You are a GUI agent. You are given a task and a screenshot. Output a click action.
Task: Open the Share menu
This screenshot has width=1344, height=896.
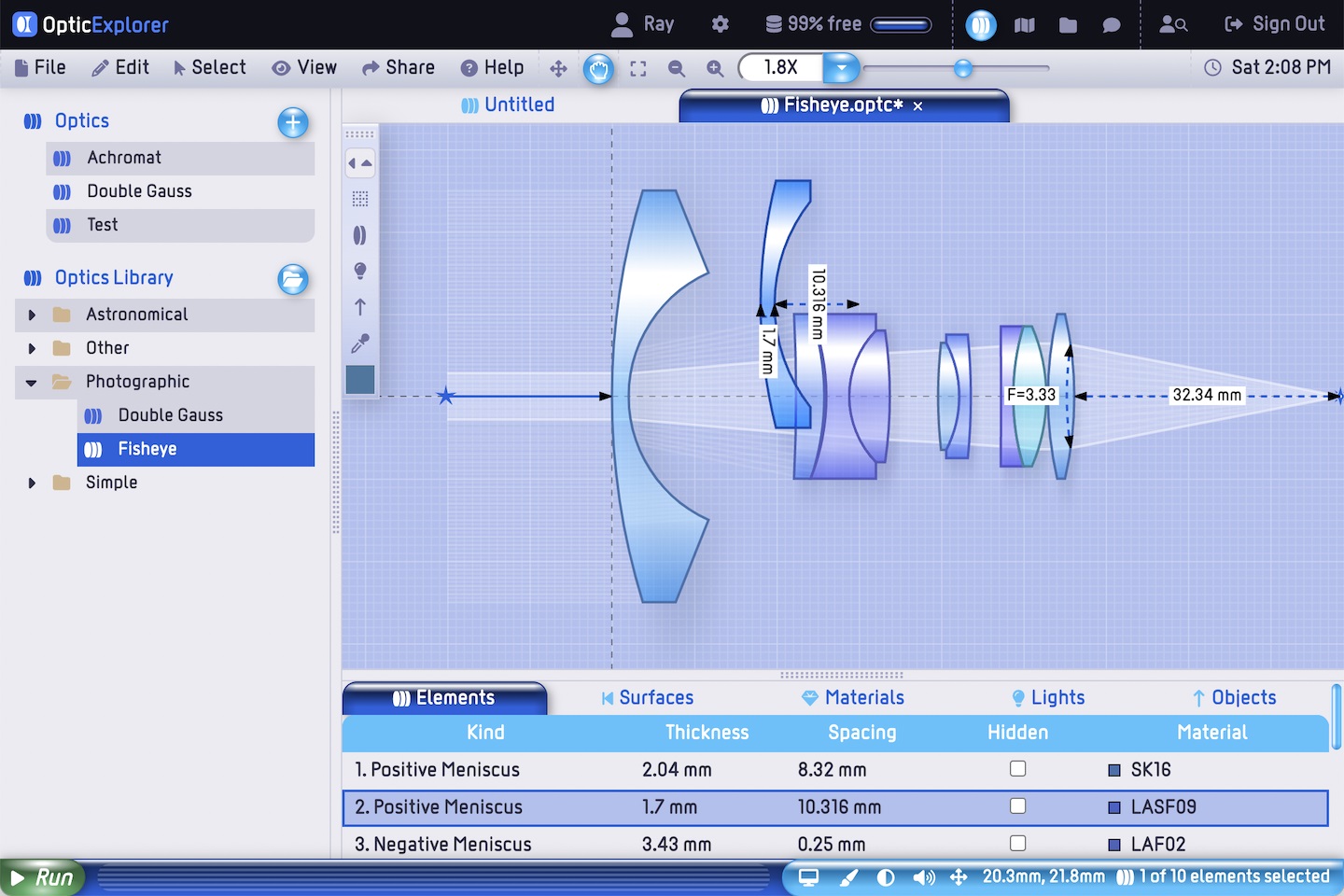(x=399, y=67)
